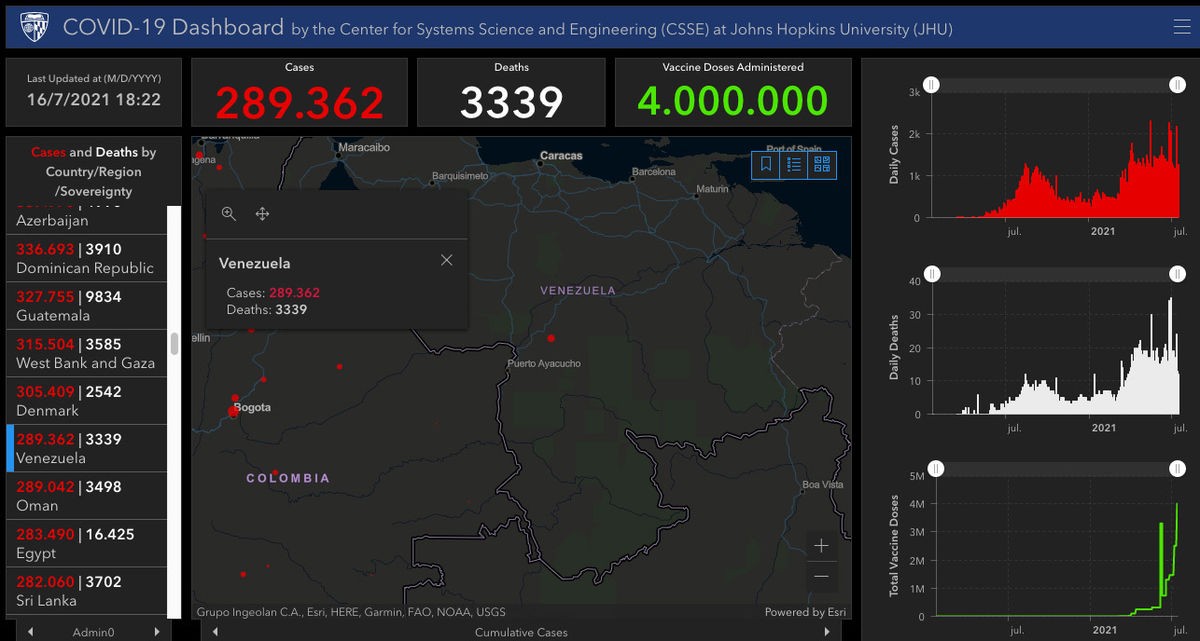The height and width of the screenshot is (641, 1200).
Task: Open the hamburger menu in the header
Action: coord(1181,27)
